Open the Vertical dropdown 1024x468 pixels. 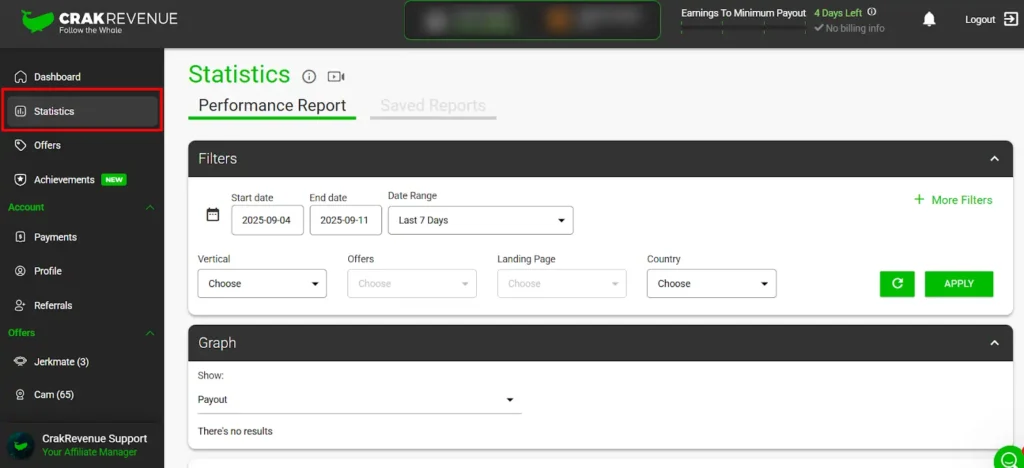coord(262,284)
